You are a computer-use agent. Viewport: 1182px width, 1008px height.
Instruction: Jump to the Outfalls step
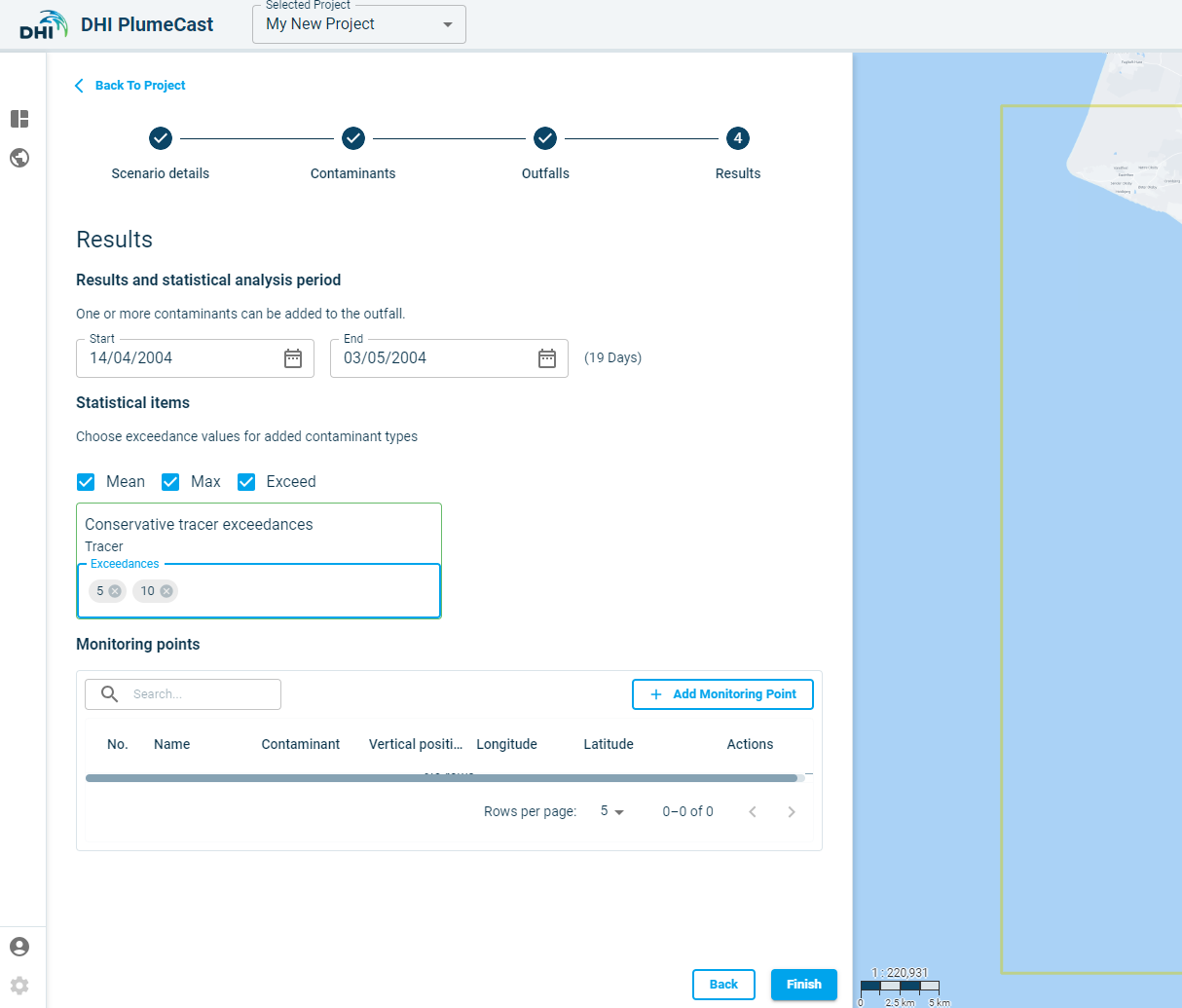[x=545, y=138]
